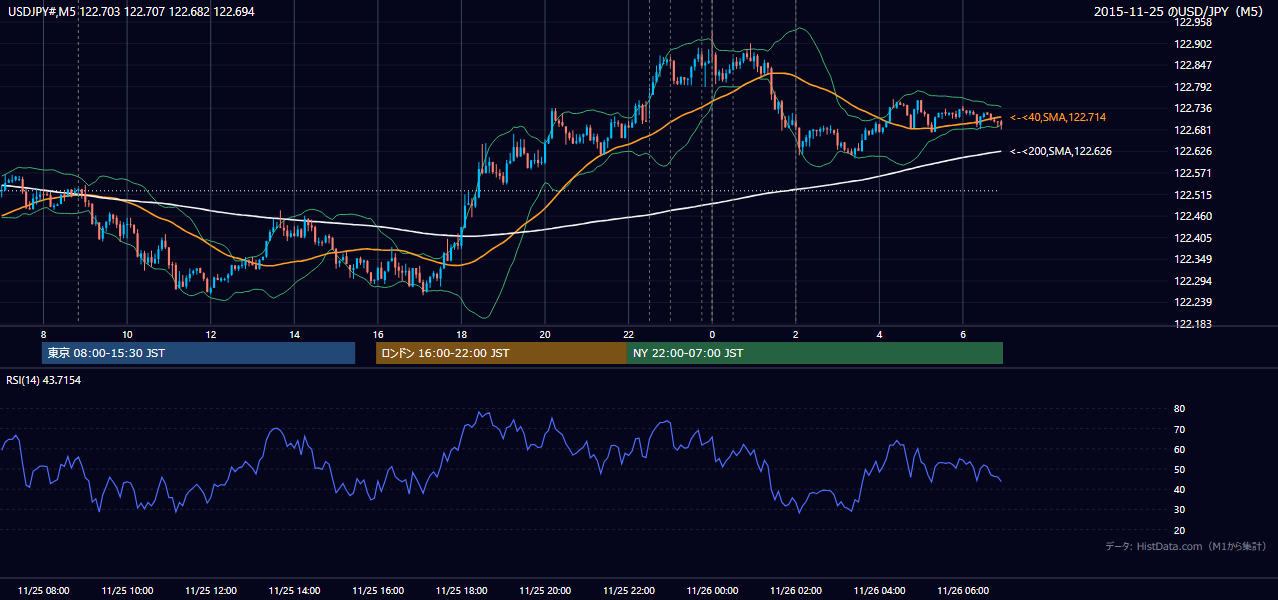
Task: Click the 11/26 02:00 time axis label
Action: pos(796,591)
